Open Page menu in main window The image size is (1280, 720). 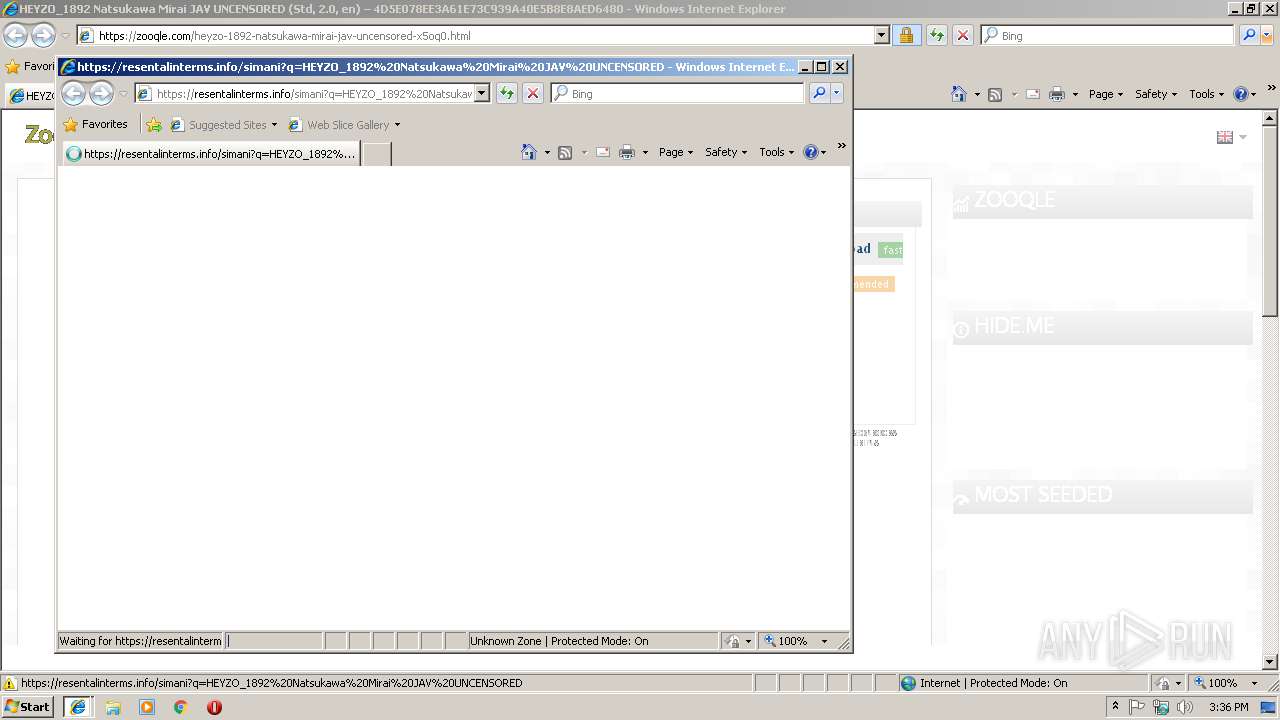(x=1106, y=94)
